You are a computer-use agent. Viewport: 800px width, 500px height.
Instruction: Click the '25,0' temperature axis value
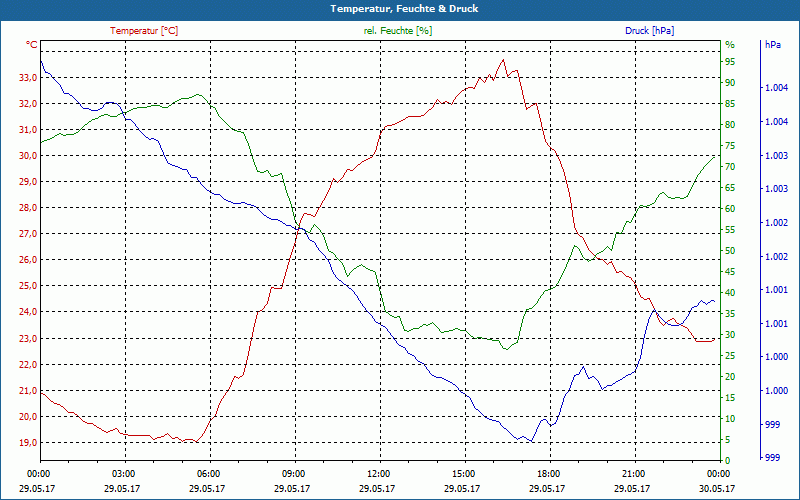point(28,286)
